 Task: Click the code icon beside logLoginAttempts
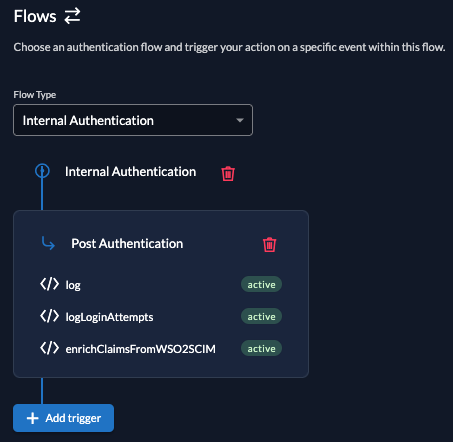[x=49, y=316]
